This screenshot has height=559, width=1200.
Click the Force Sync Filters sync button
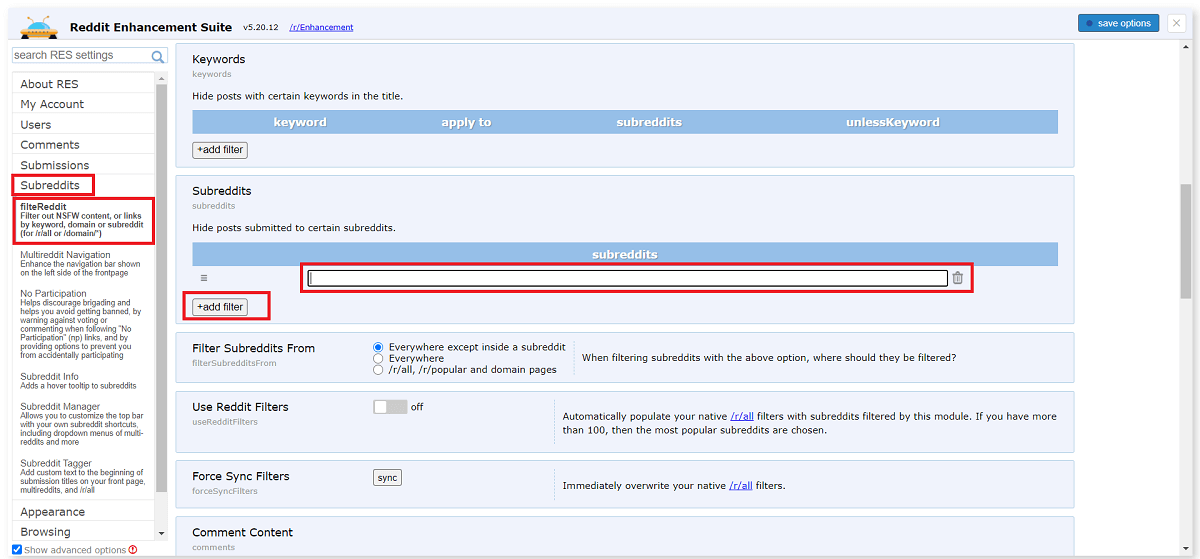387,478
